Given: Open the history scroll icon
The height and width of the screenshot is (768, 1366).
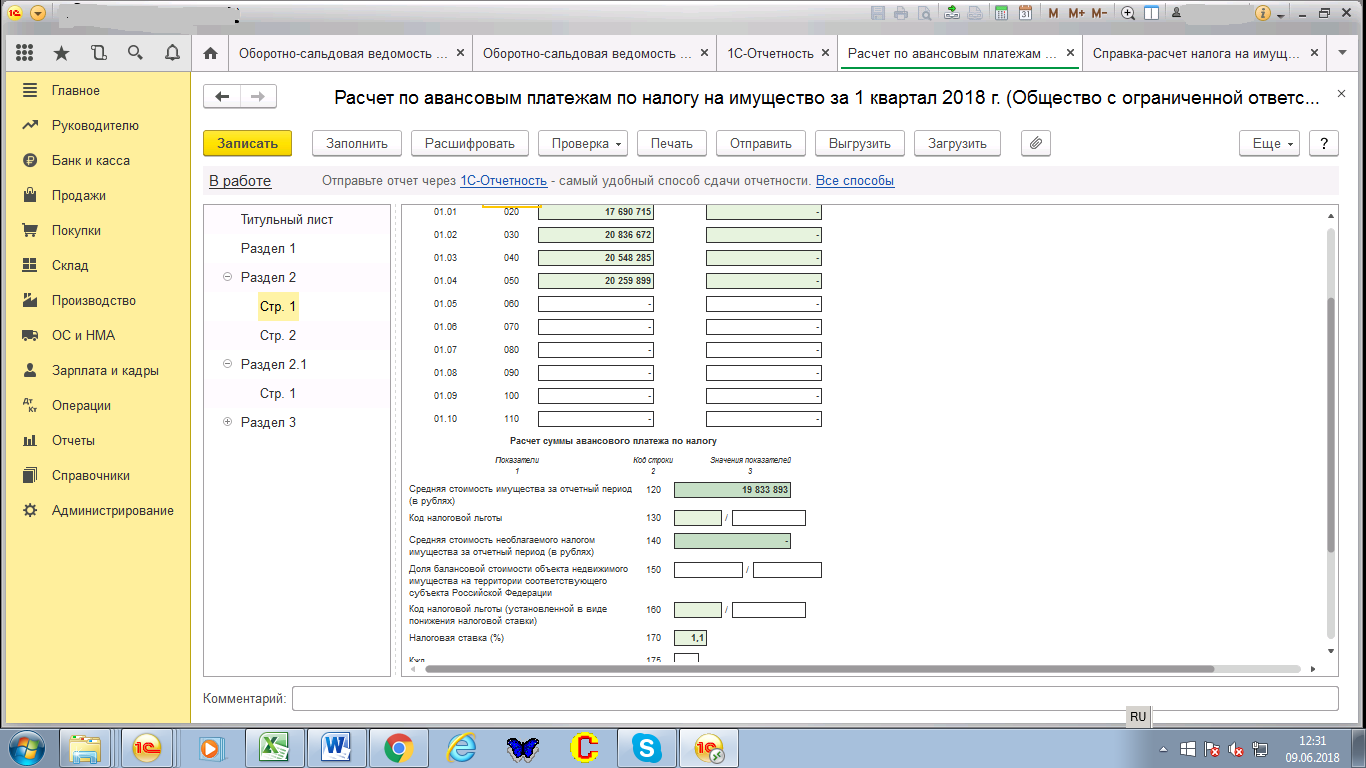Looking at the screenshot, I should 98,53.
